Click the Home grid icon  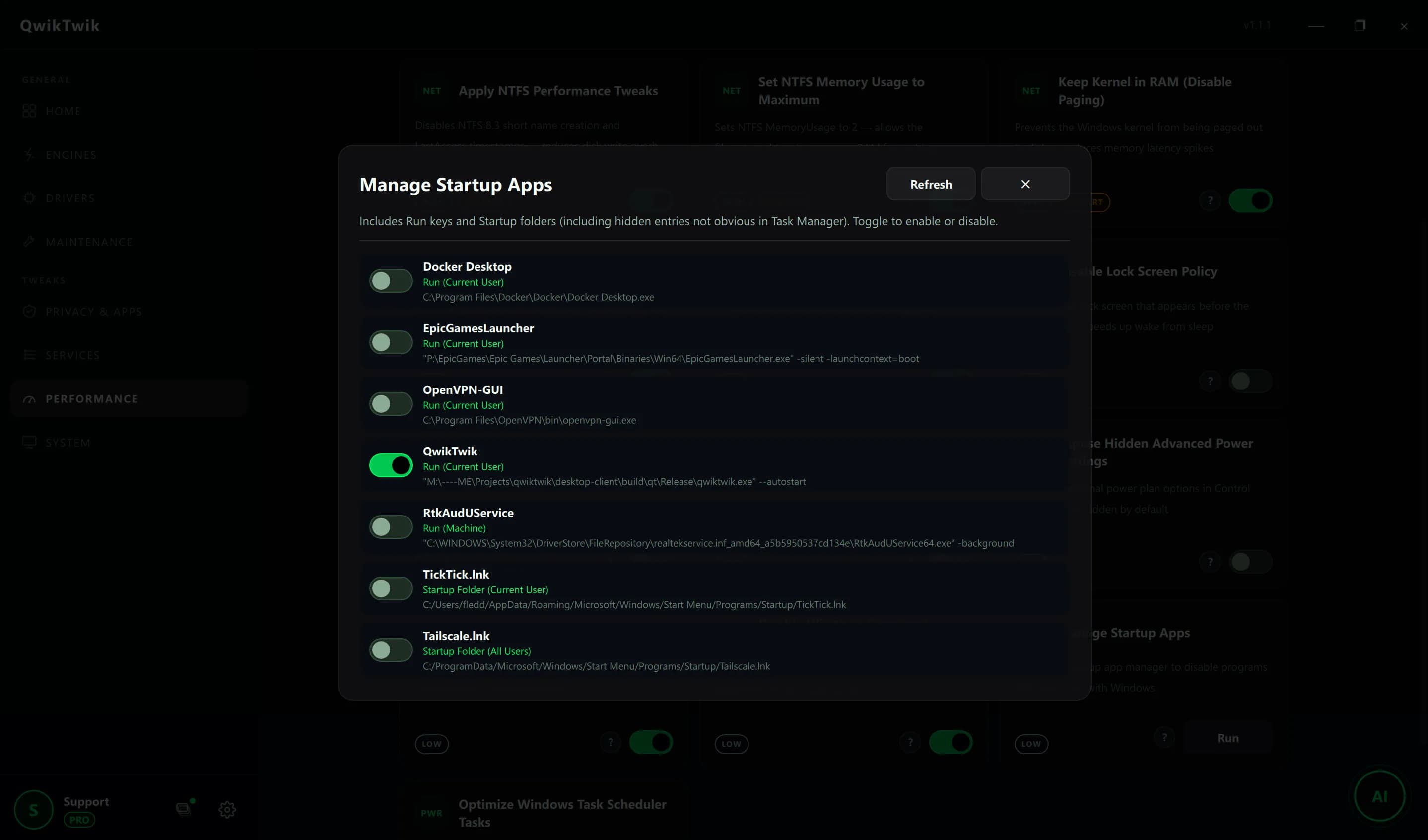[29, 111]
